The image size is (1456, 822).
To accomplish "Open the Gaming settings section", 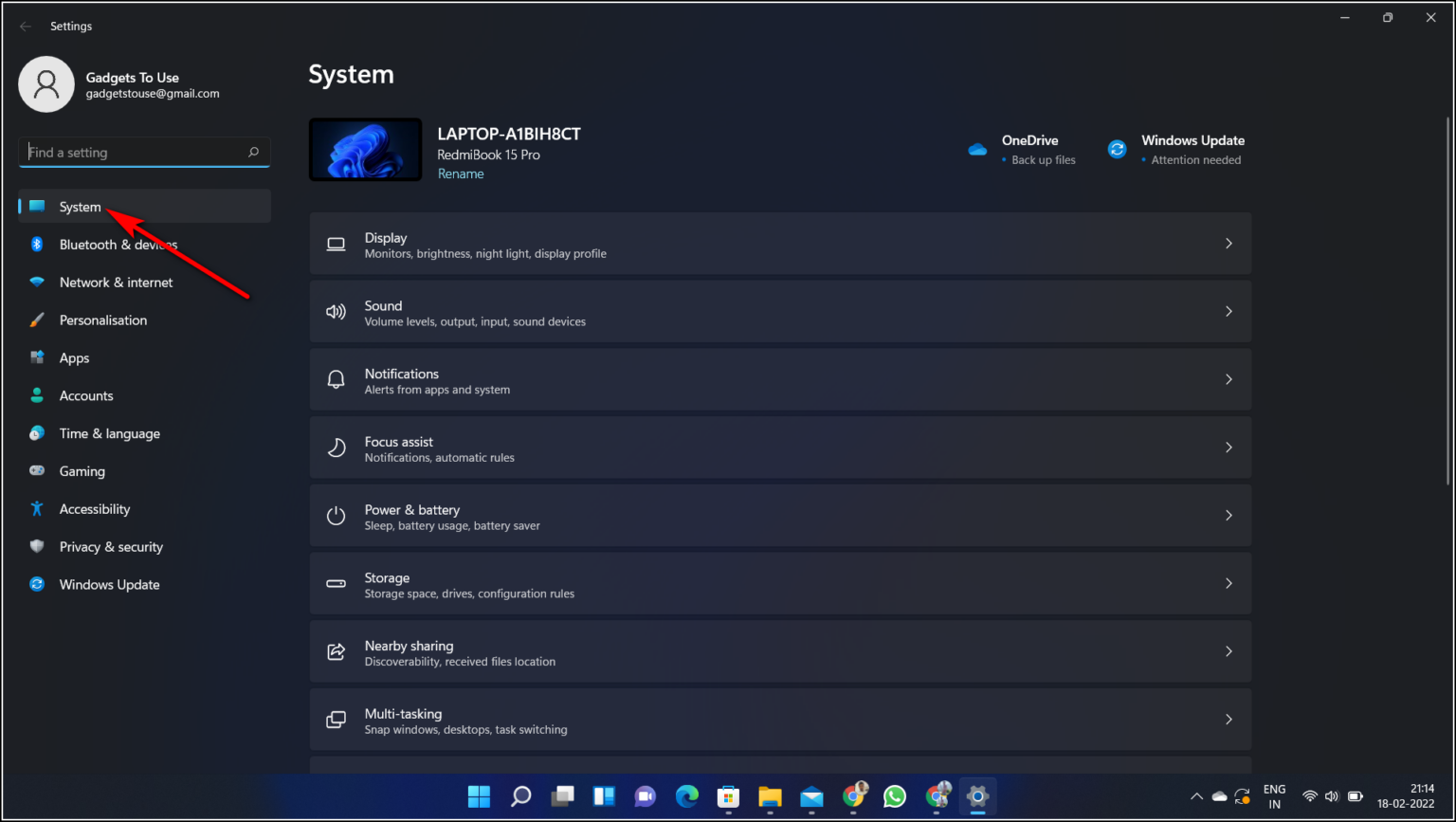I will click(x=82, y=471).
